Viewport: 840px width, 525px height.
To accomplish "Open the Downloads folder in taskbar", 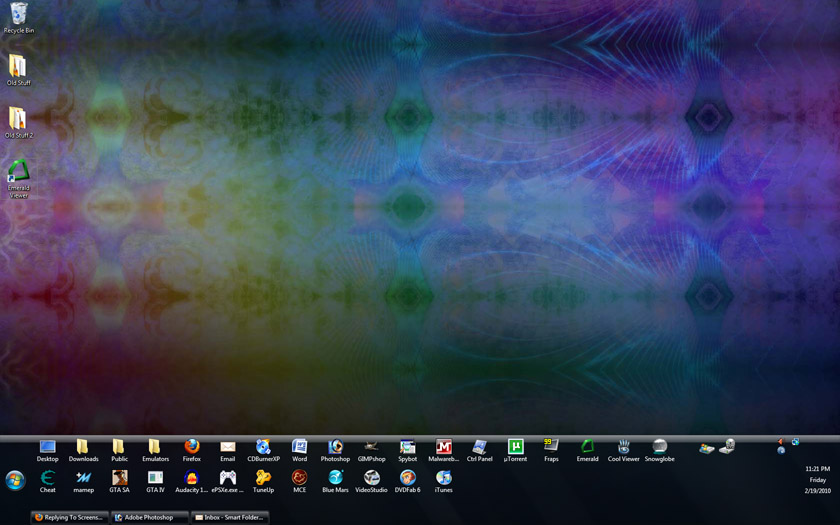I will tap(84, 451).
